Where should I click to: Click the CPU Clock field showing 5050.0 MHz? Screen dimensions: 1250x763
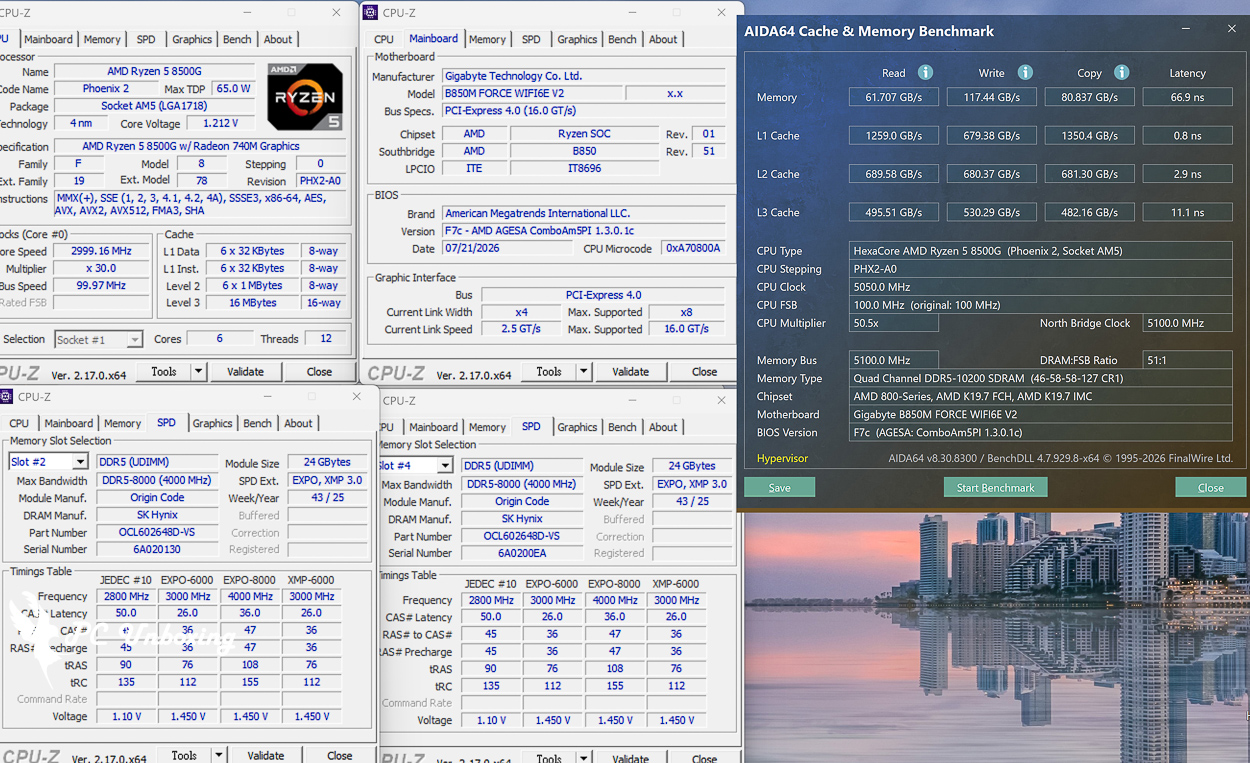(x=1040, y=287)
